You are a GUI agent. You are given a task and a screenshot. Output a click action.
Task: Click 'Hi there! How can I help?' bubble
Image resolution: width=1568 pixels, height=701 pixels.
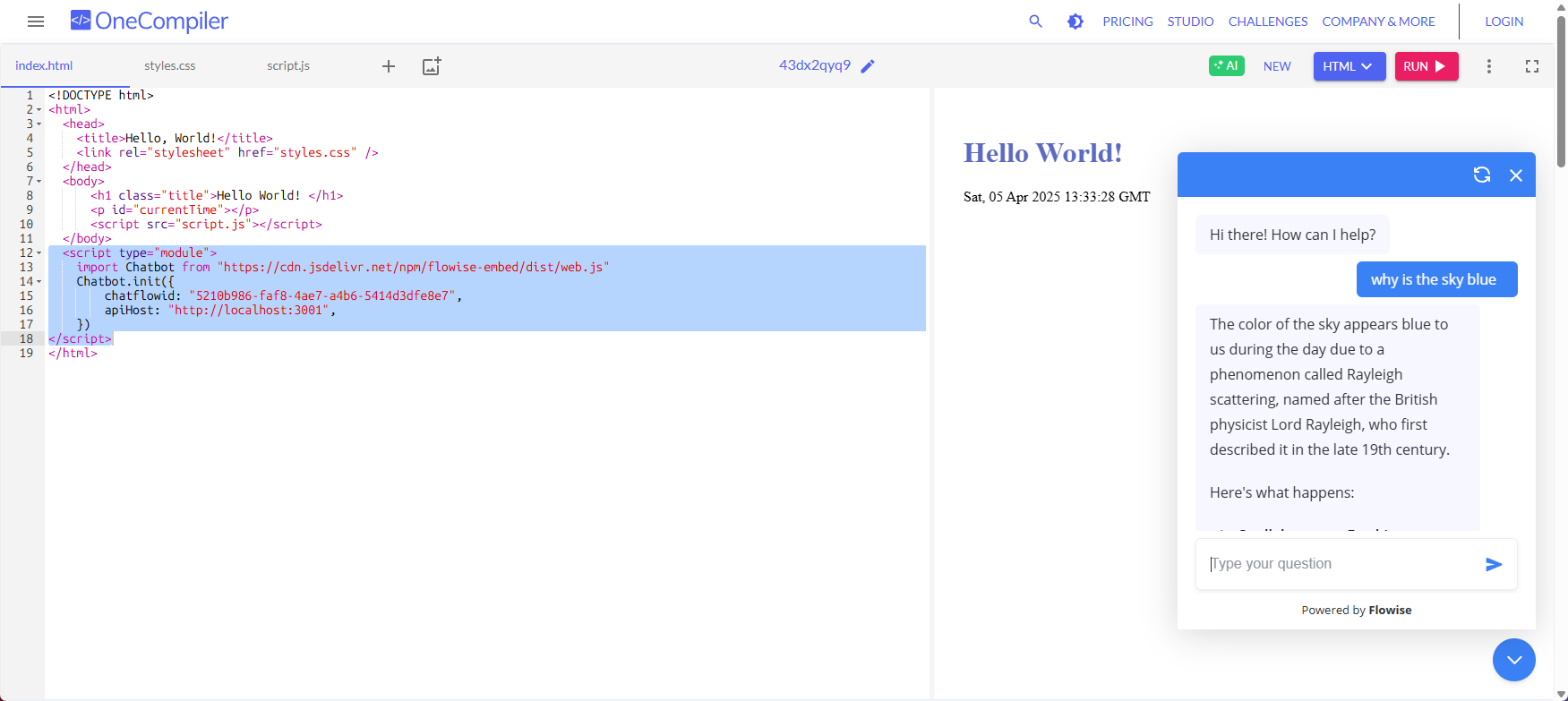[1292, 235]
